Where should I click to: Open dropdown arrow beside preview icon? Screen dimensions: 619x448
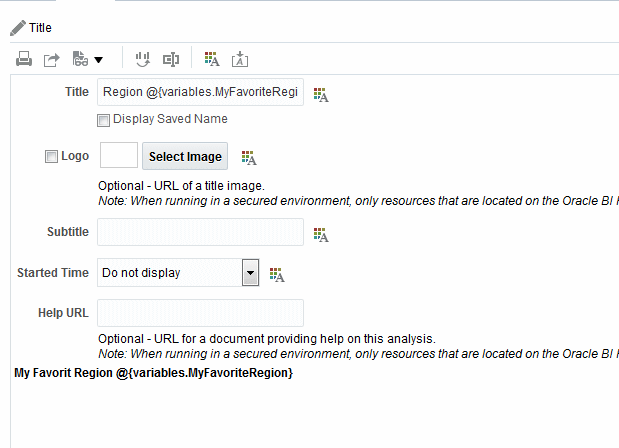click(98, 60)
